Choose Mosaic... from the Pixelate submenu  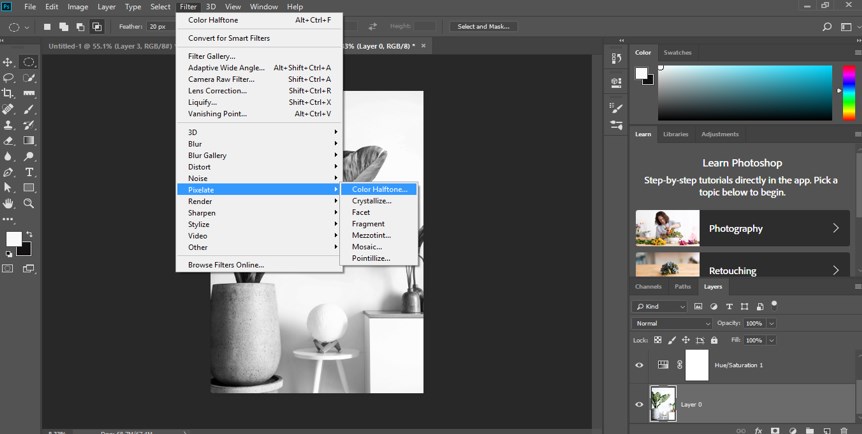click(x=366, y=246)
